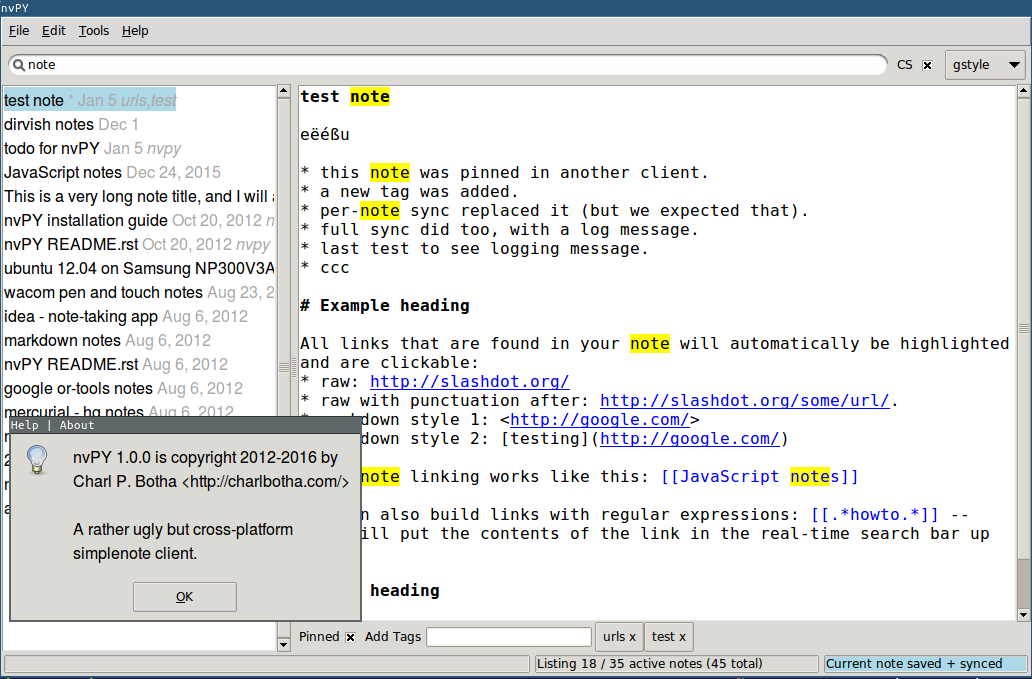Click the '* ccc' line in the editor
The width and height of the screenshot is (1032, 679).
click(x=324, y=268)
